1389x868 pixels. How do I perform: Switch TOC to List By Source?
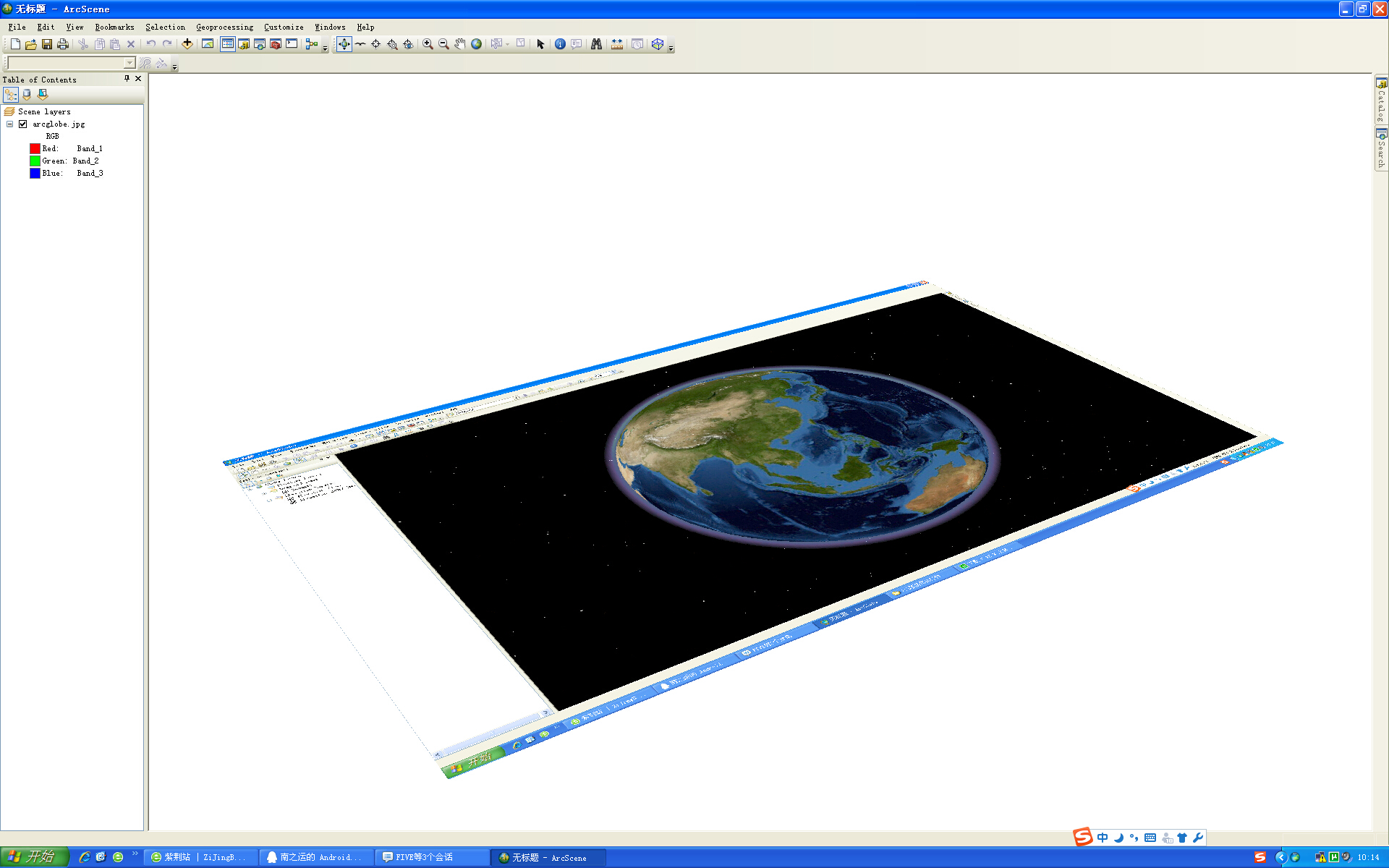[x=27, y=95]
